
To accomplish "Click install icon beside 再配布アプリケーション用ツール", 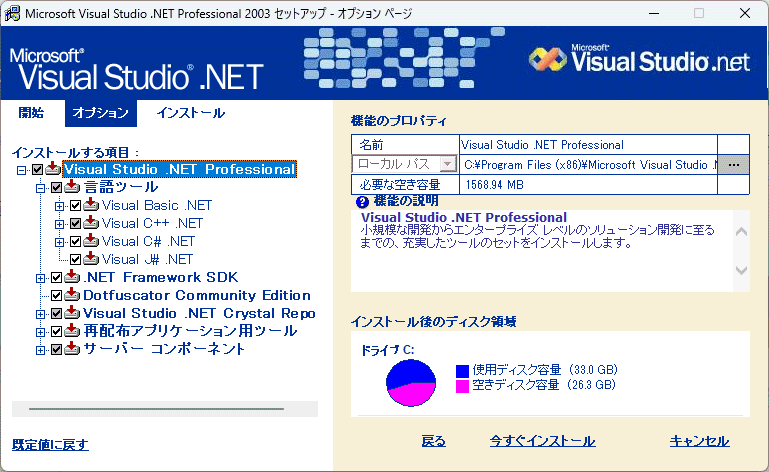I will [72, 331].
